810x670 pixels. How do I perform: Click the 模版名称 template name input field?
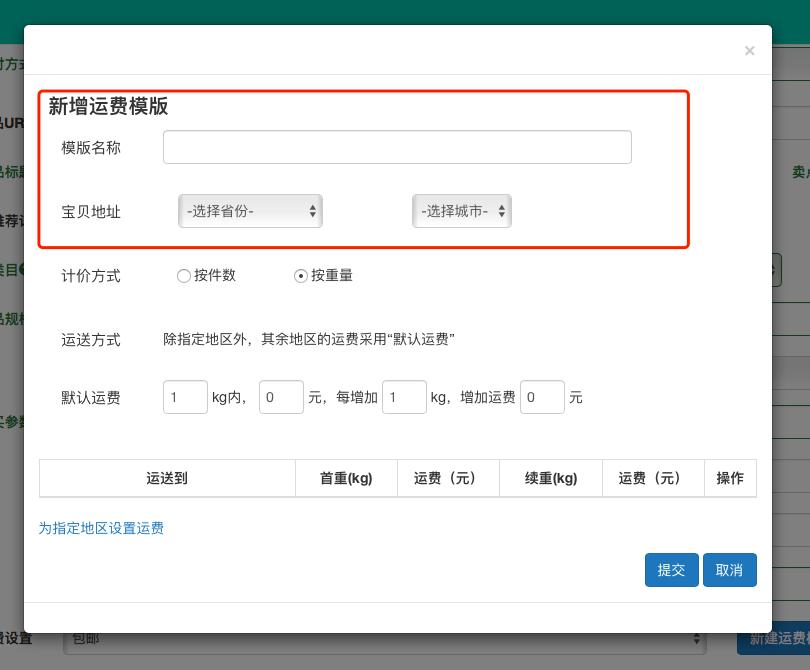397,146
